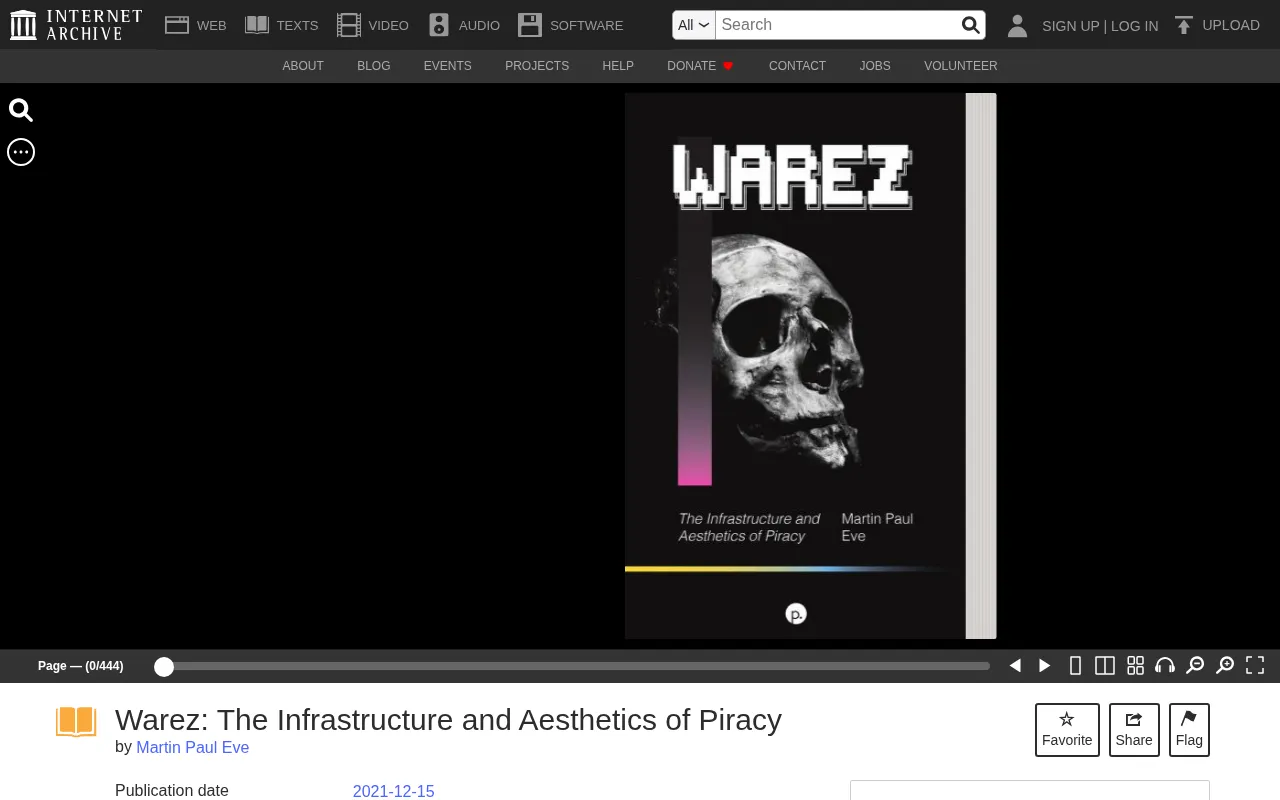Open the Projects menu item

click(x=537, y=66)
